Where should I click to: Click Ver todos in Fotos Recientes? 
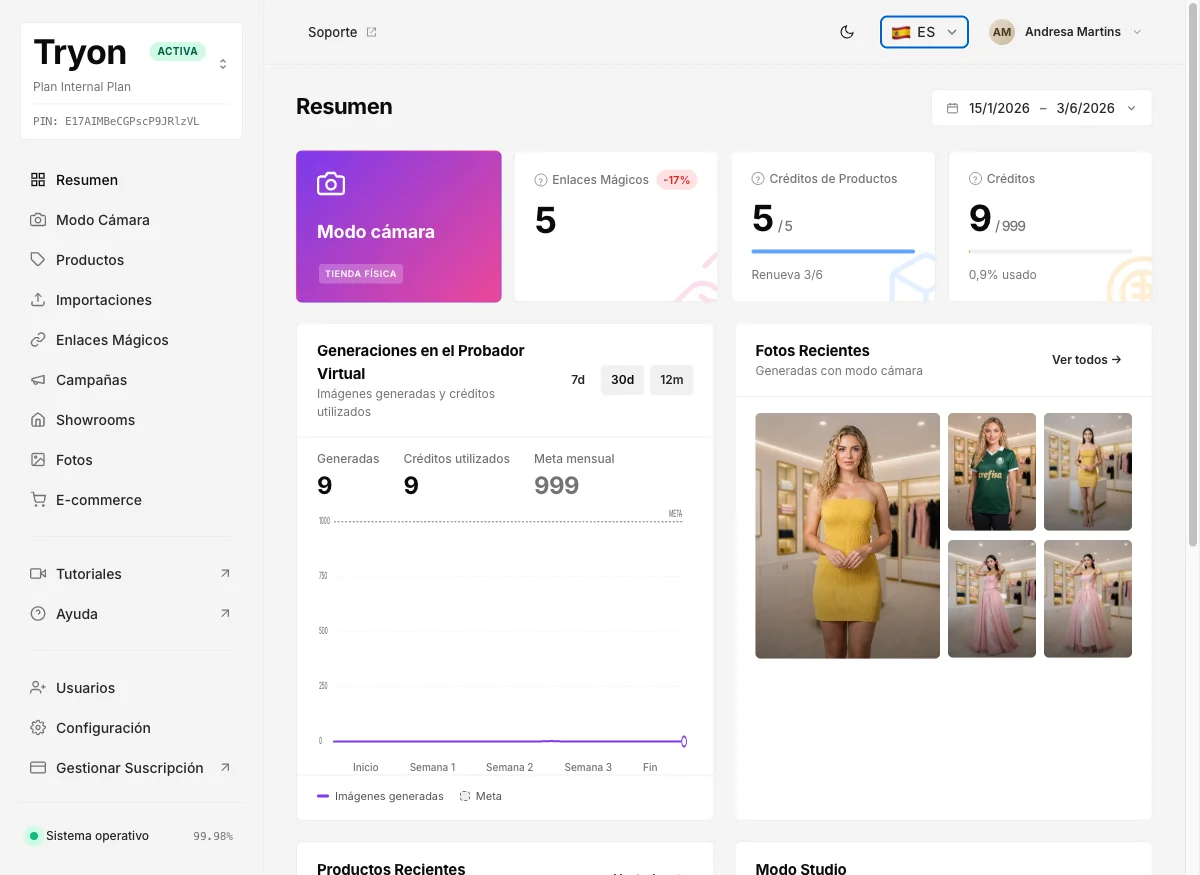1087,360
